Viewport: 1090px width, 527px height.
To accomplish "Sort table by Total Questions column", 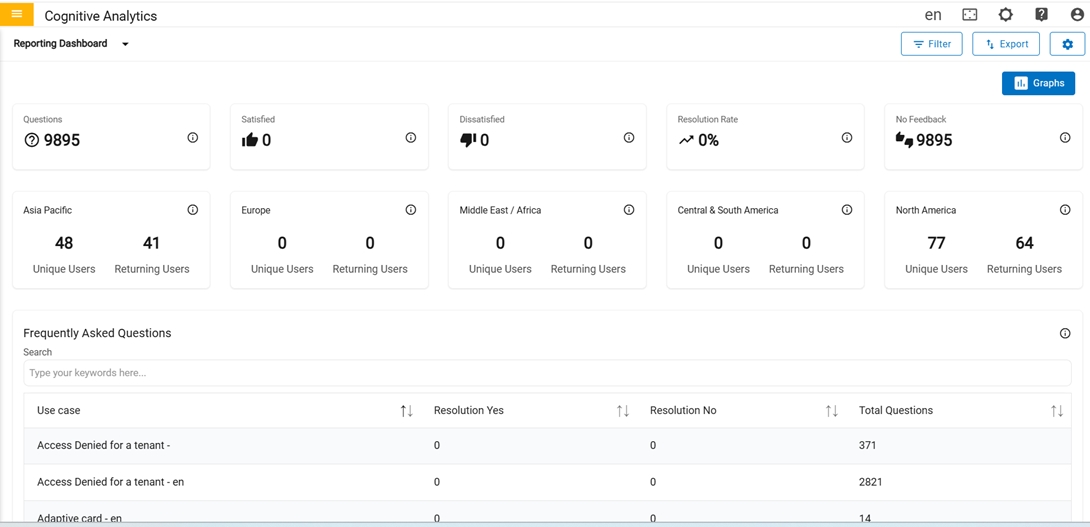I will pos(1057,411).
